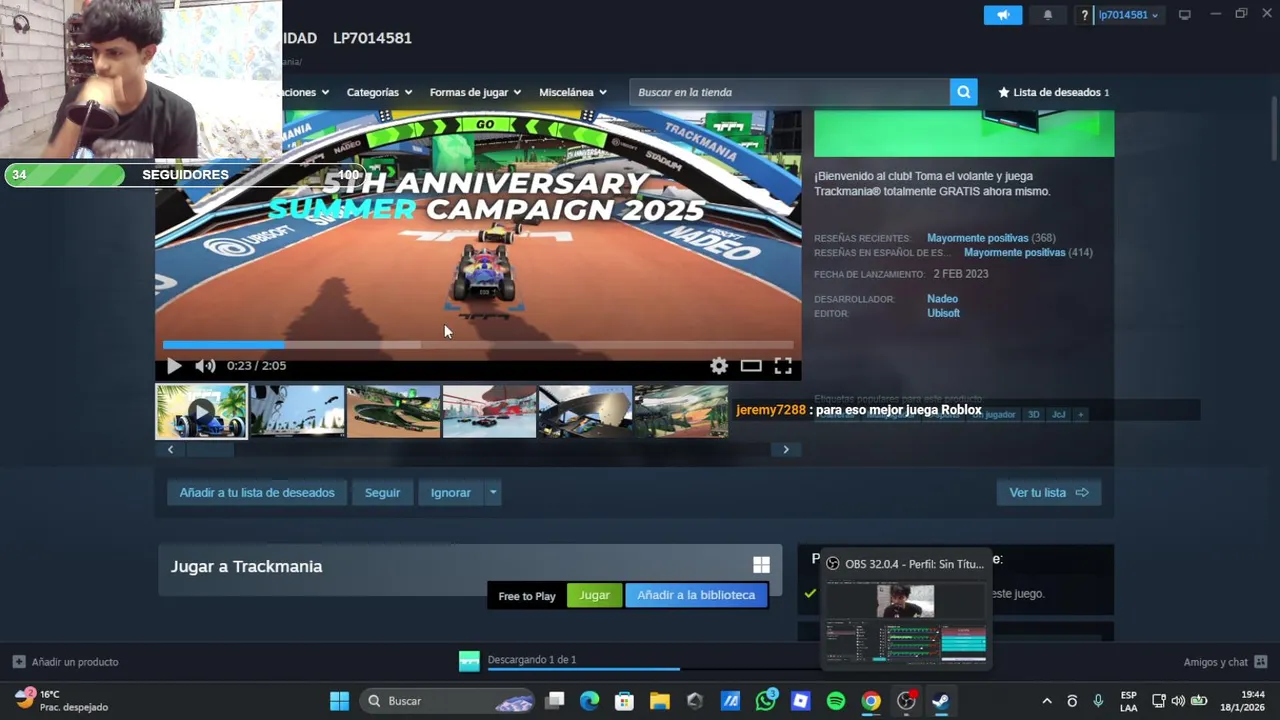Click the JcJ tag
The width and height of the screenshot is (1280, 720).
(1058, 414)
